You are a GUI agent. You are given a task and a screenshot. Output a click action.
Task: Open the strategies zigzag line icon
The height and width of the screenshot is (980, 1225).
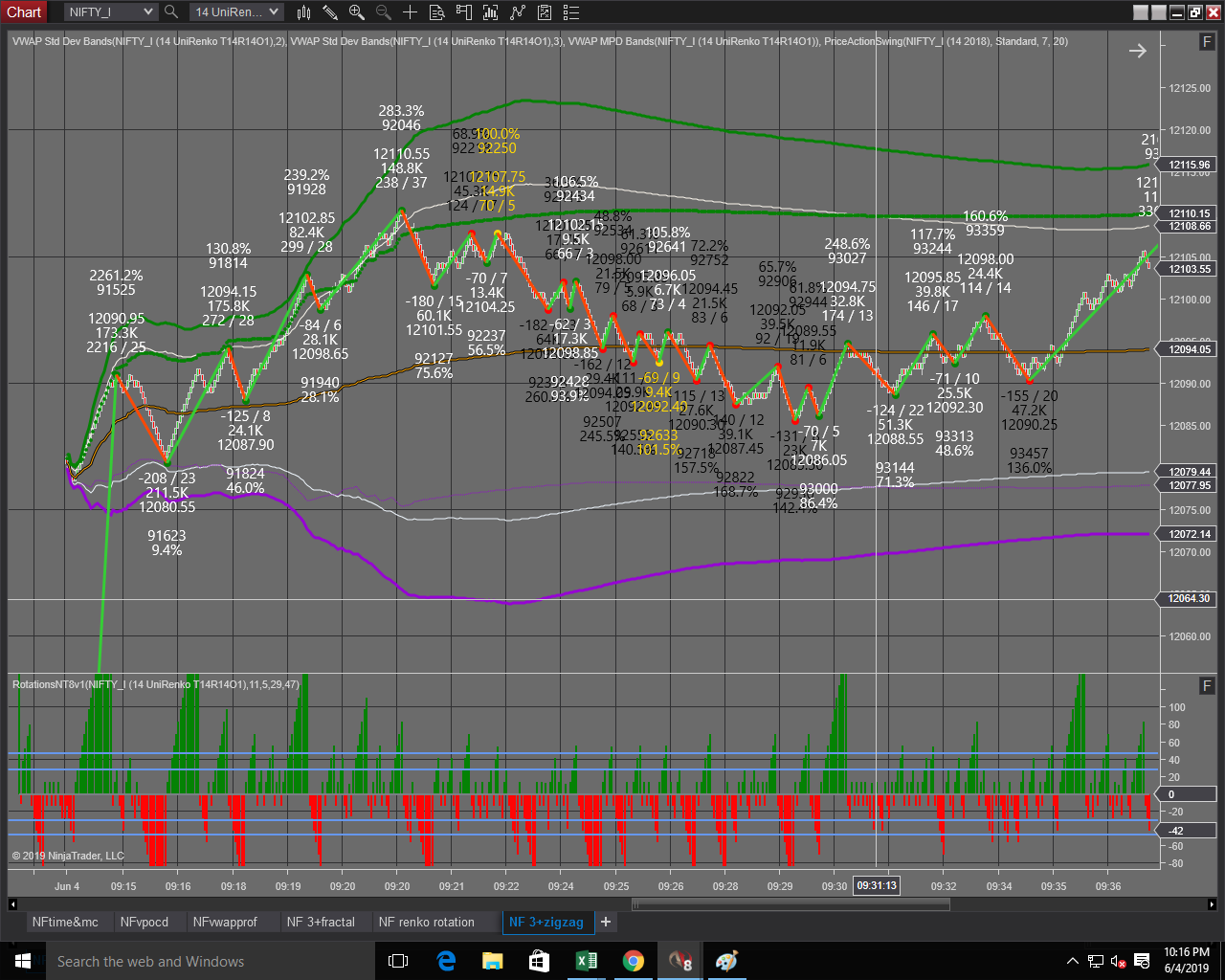518,12
